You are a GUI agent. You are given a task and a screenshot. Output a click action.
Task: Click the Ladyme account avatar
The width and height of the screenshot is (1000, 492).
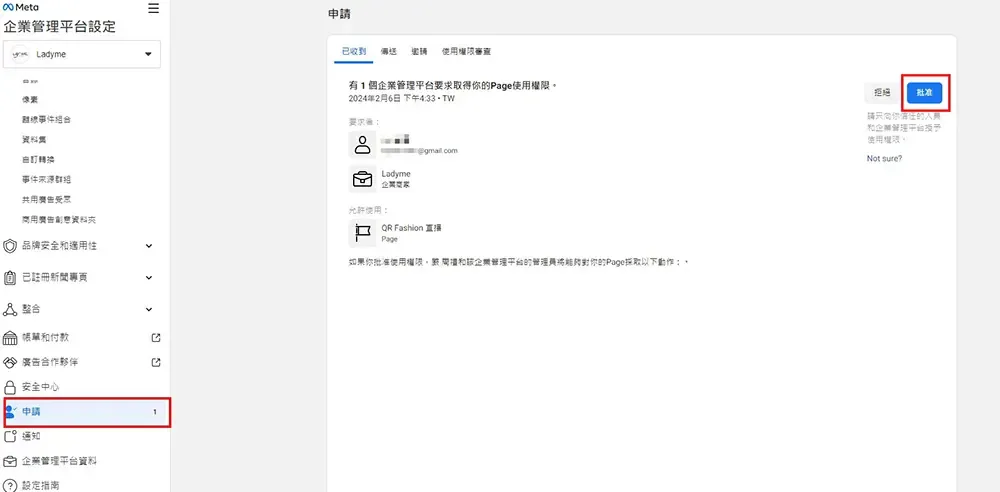[x=20, y=54]
